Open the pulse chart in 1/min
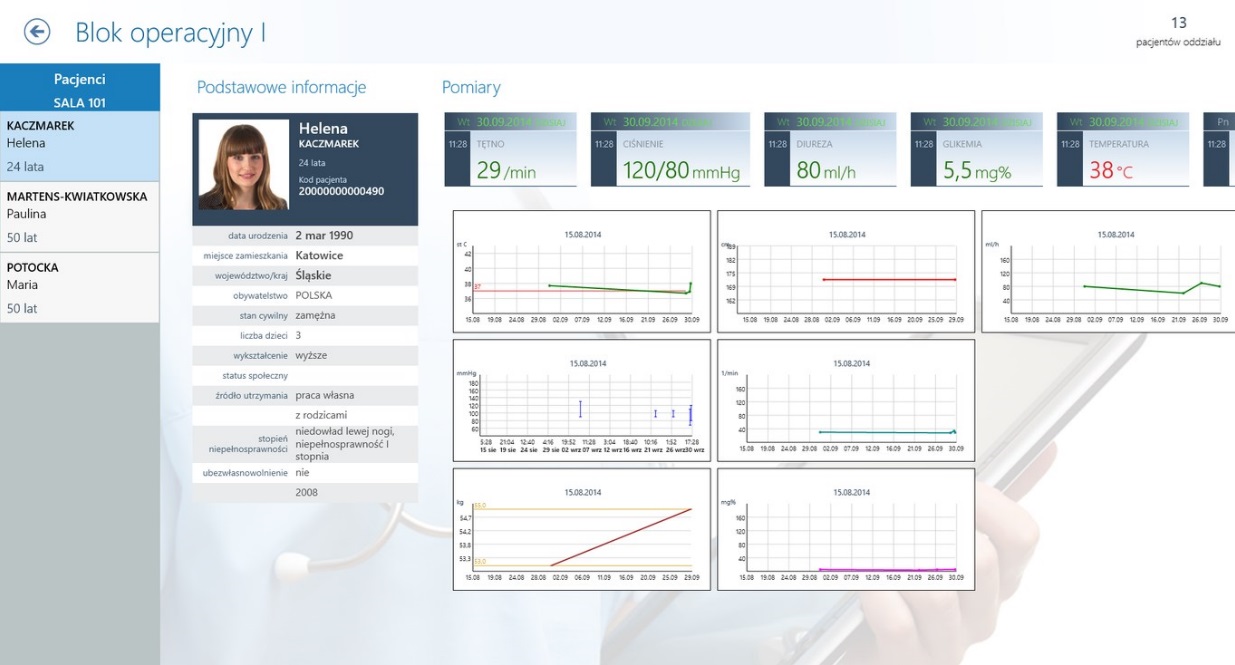 [846, 400]
